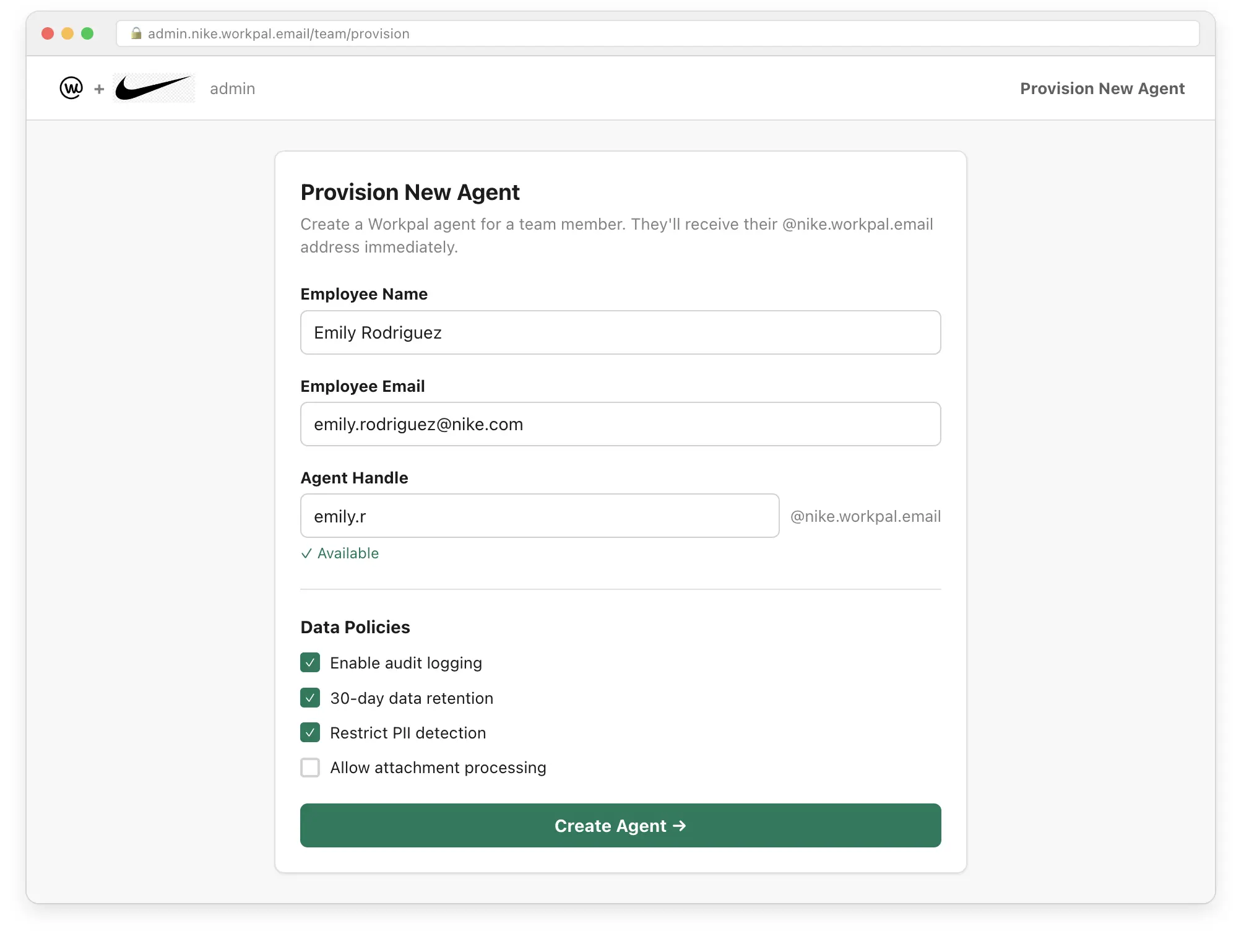Click the green Available checkmark
The width and height of the screenshot is (1249, 952).
coord(306,553)
